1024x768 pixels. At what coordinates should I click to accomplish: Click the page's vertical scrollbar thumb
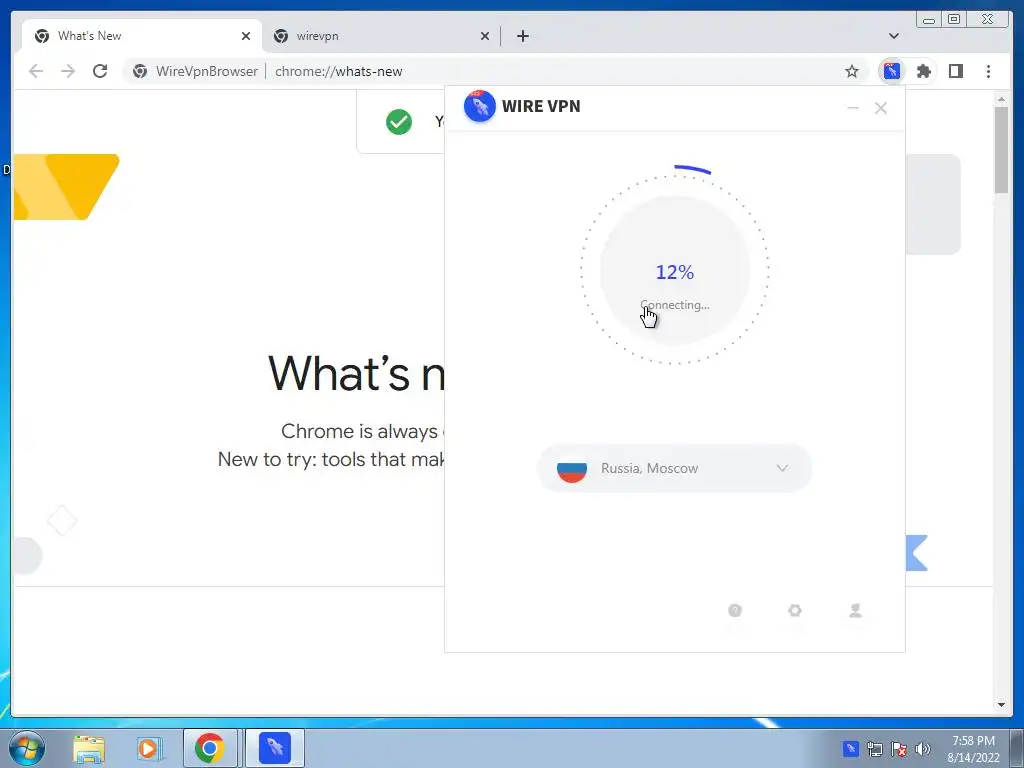point(1001,150)
